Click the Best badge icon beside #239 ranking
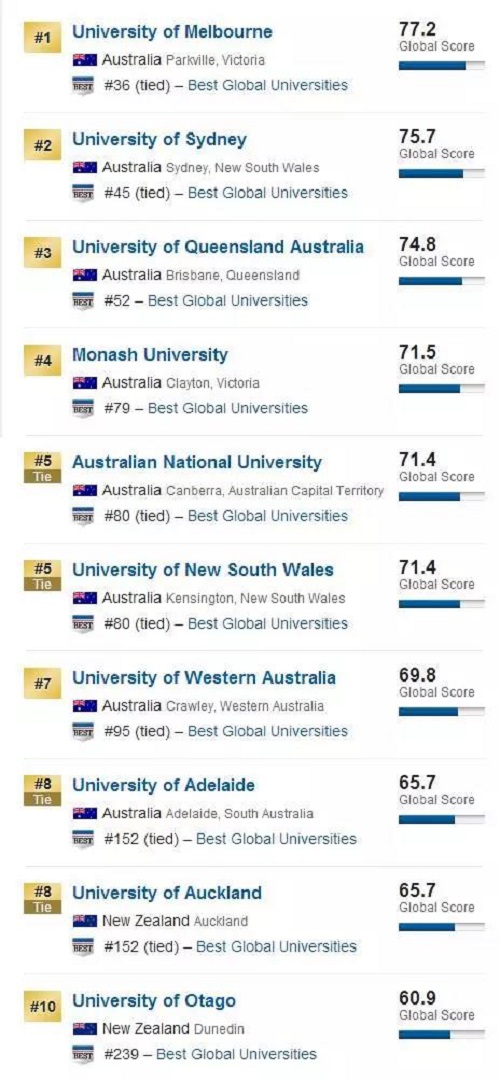 (x=82, y=1054)
